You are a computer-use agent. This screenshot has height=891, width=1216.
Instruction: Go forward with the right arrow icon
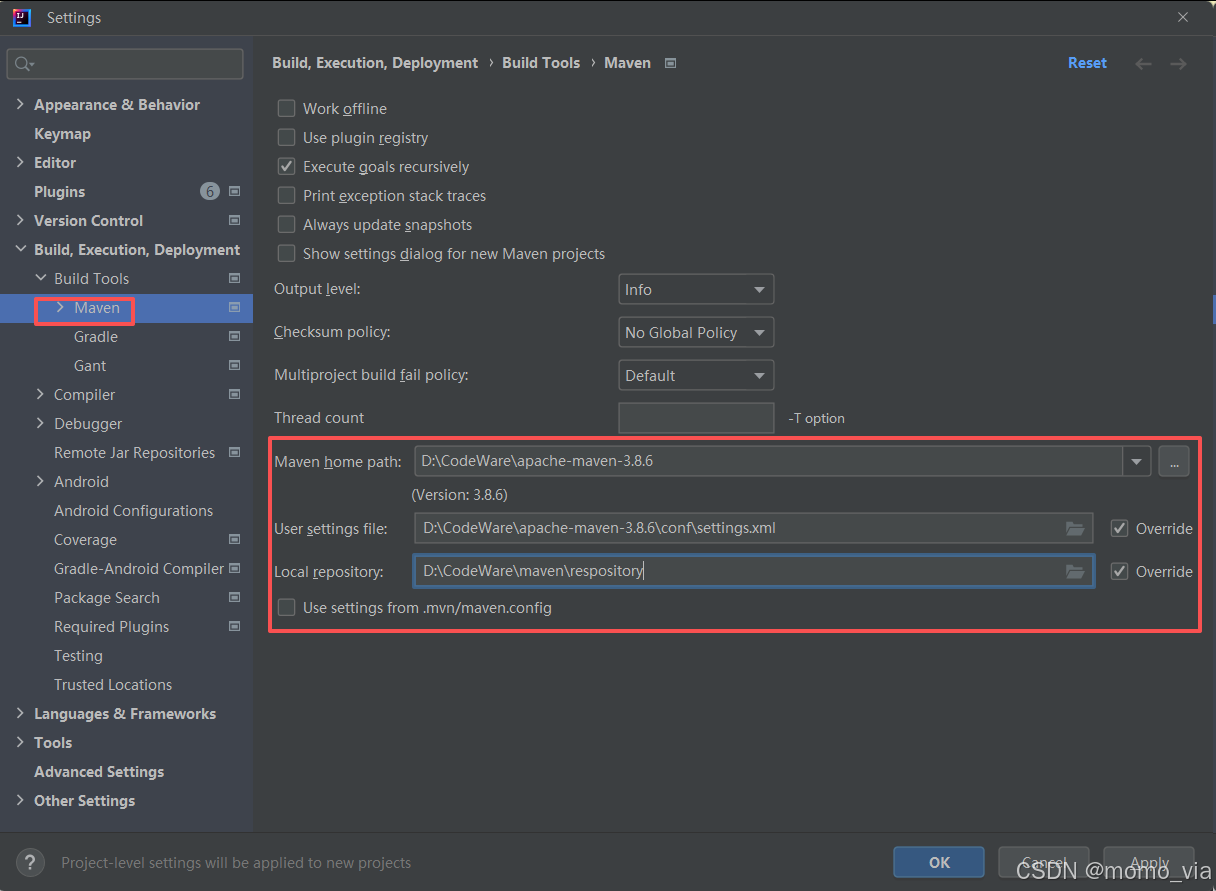click(x=1178, y=64)
